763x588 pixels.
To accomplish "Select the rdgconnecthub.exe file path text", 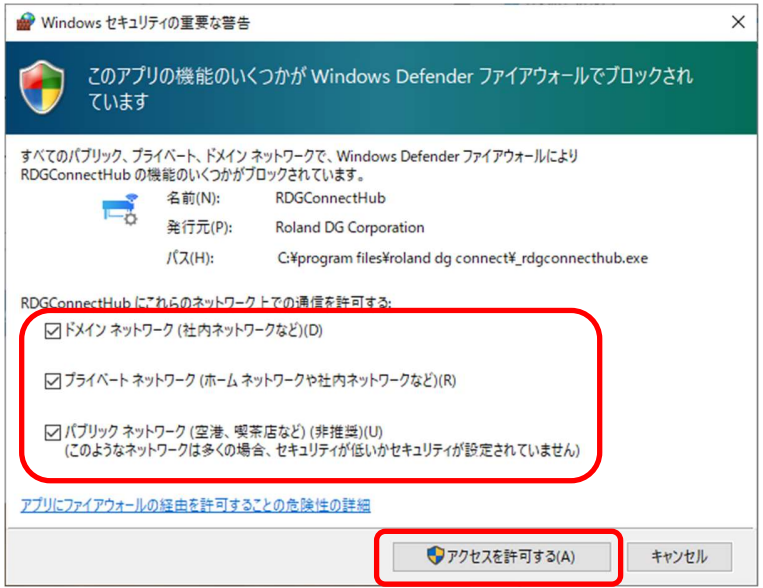I will 463,258.
